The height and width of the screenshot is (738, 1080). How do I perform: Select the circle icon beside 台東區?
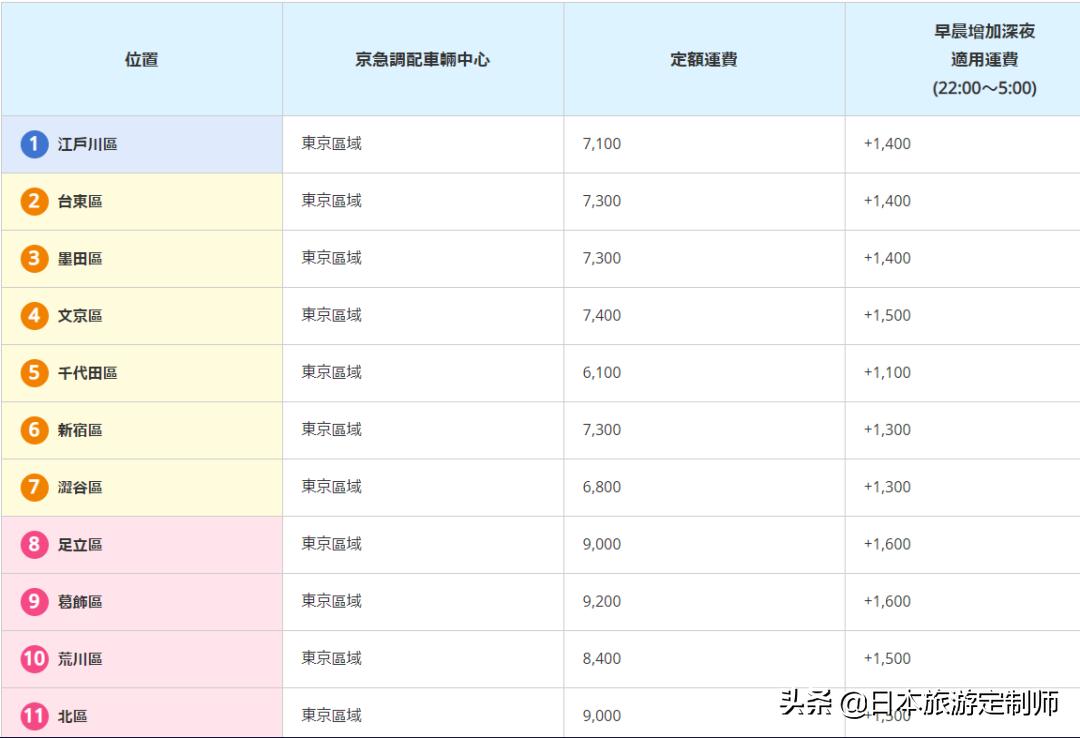[x=33, y=201]
